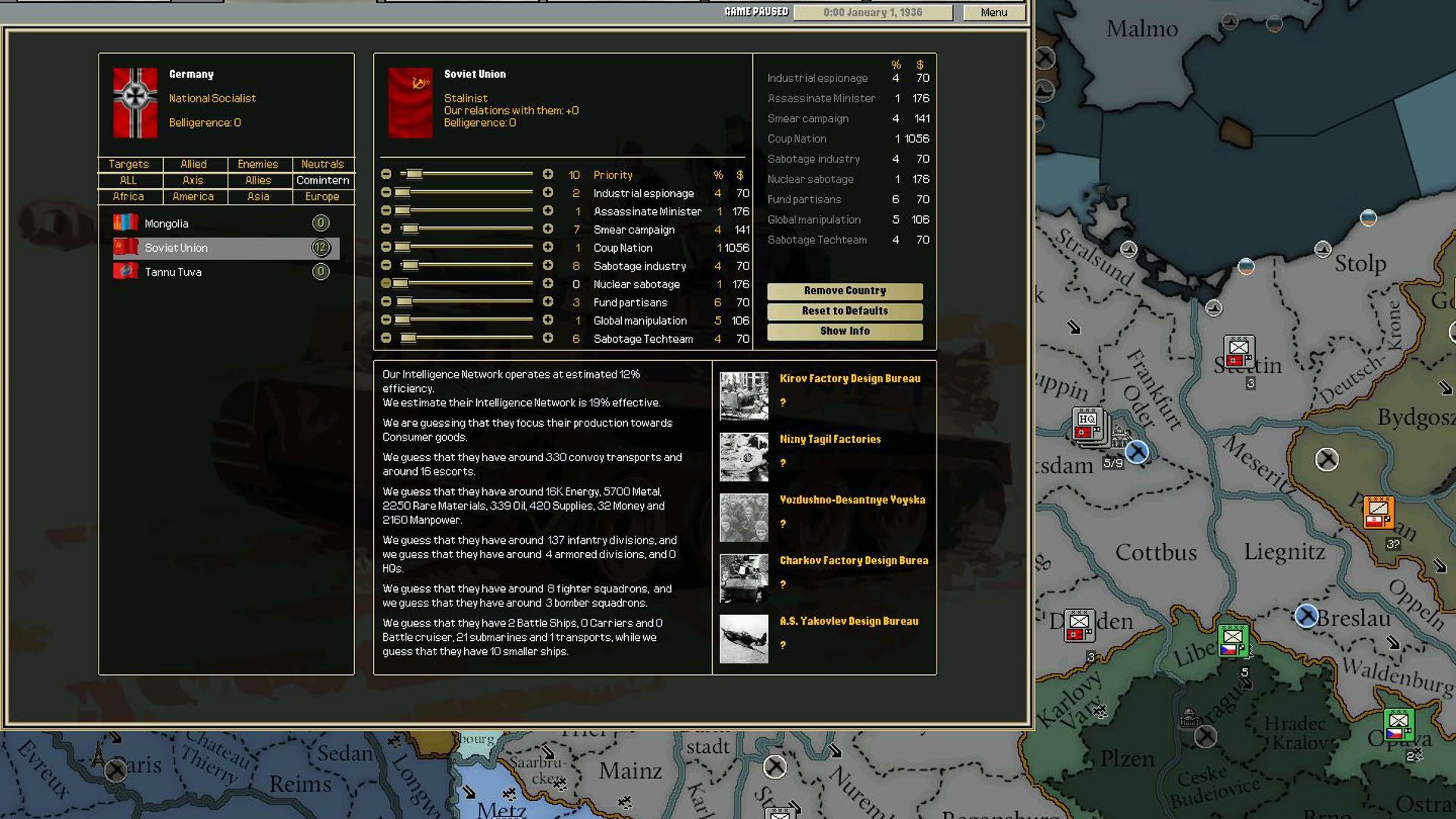Select Soviet Union in country list
This screenshot has height=819, width=1456.
[x=226, y=248]
